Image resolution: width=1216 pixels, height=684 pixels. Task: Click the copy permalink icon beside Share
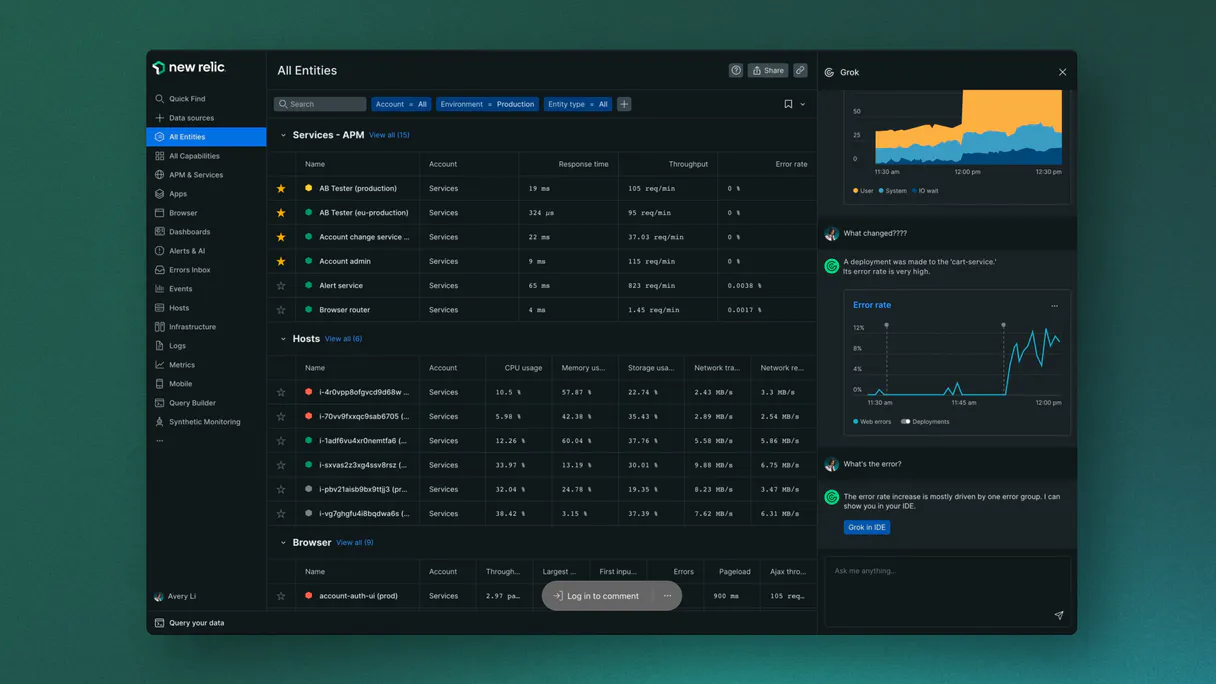click(x=800, y=70)
